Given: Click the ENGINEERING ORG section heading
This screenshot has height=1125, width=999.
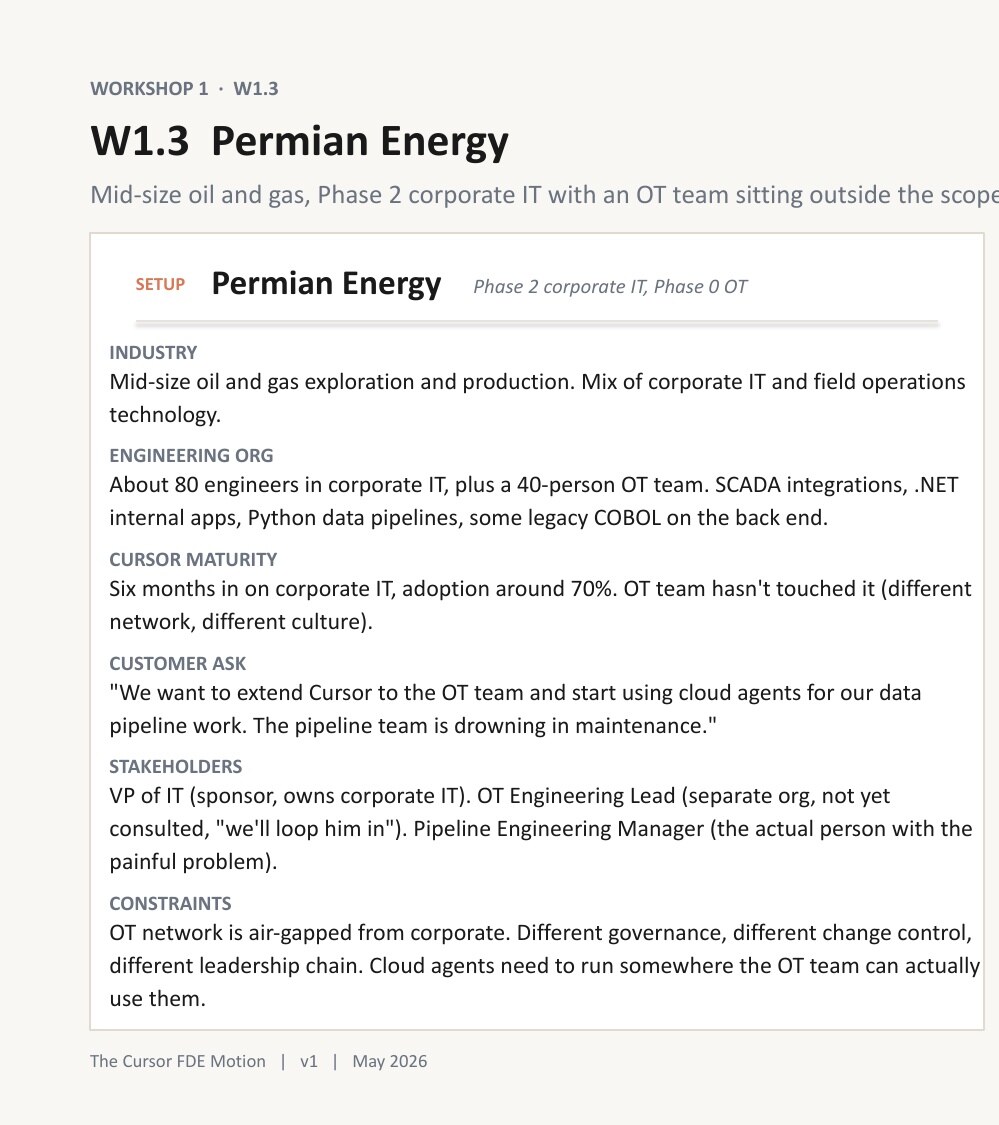Looking at the screenshot, I should click(191, 456).
